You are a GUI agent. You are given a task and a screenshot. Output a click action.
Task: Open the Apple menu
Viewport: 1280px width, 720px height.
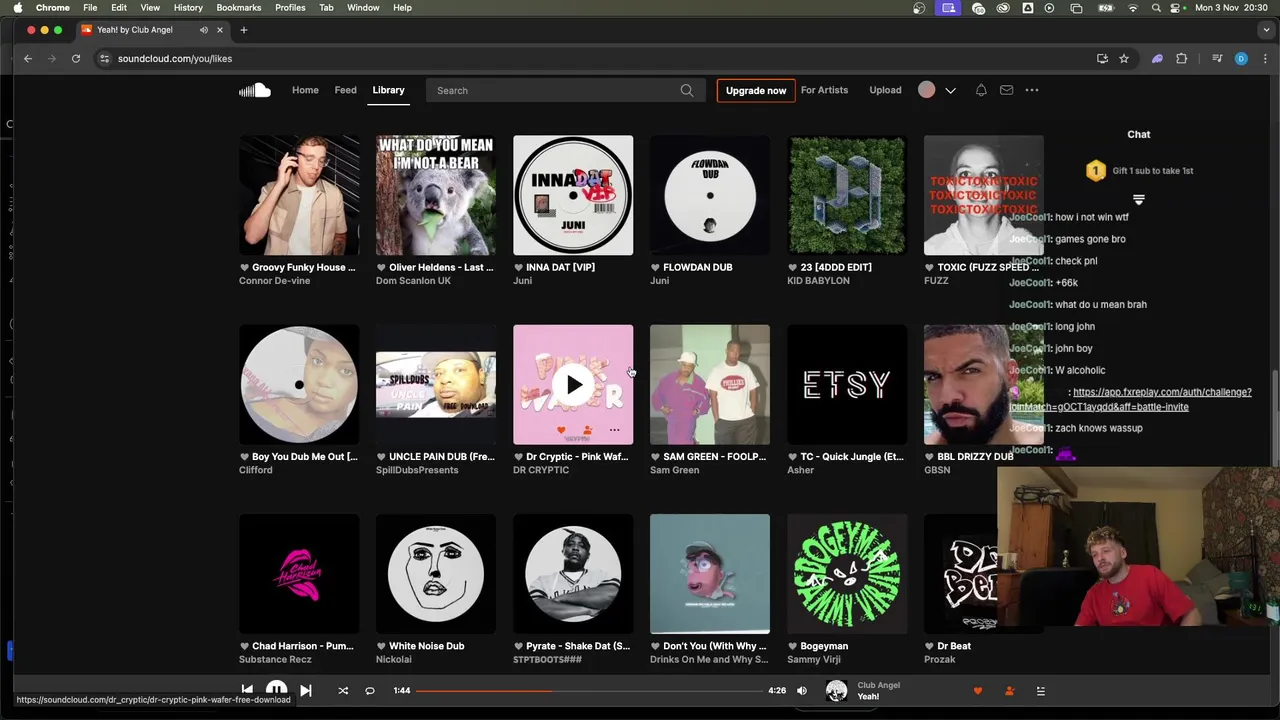pyautogui.click(x=18, y=7)
